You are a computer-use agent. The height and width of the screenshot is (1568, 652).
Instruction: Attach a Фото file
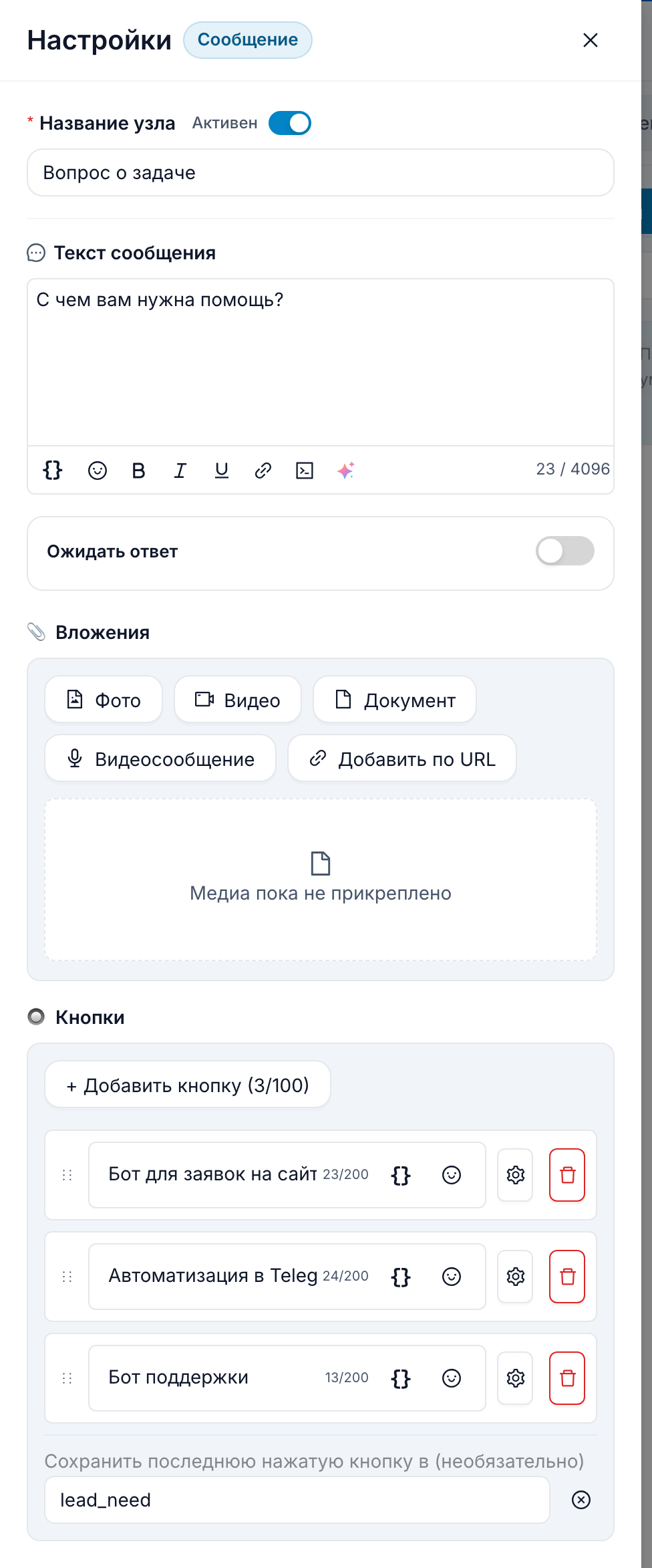point(104,700)
